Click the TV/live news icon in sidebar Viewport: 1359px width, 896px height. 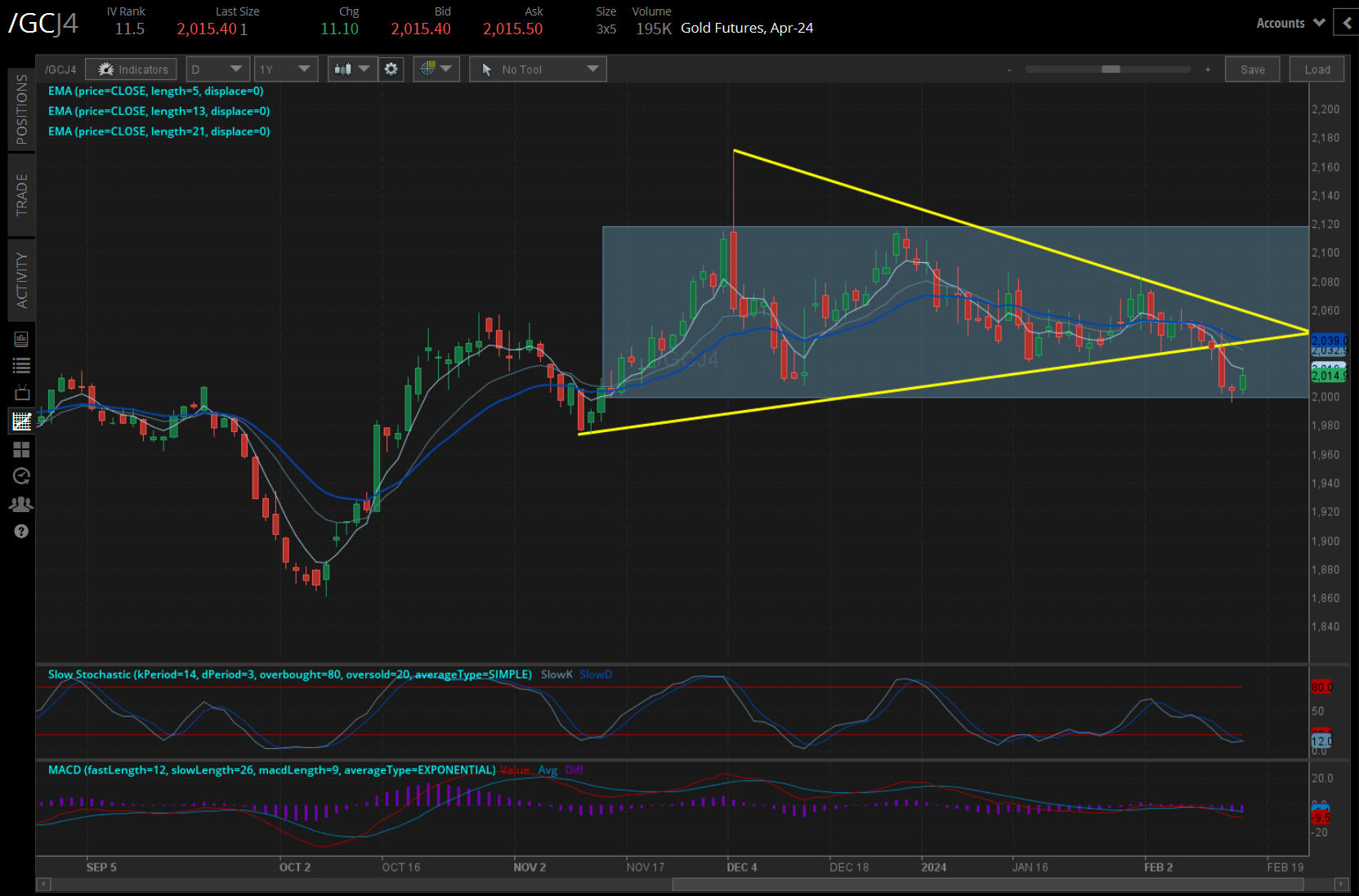point(21,393)
